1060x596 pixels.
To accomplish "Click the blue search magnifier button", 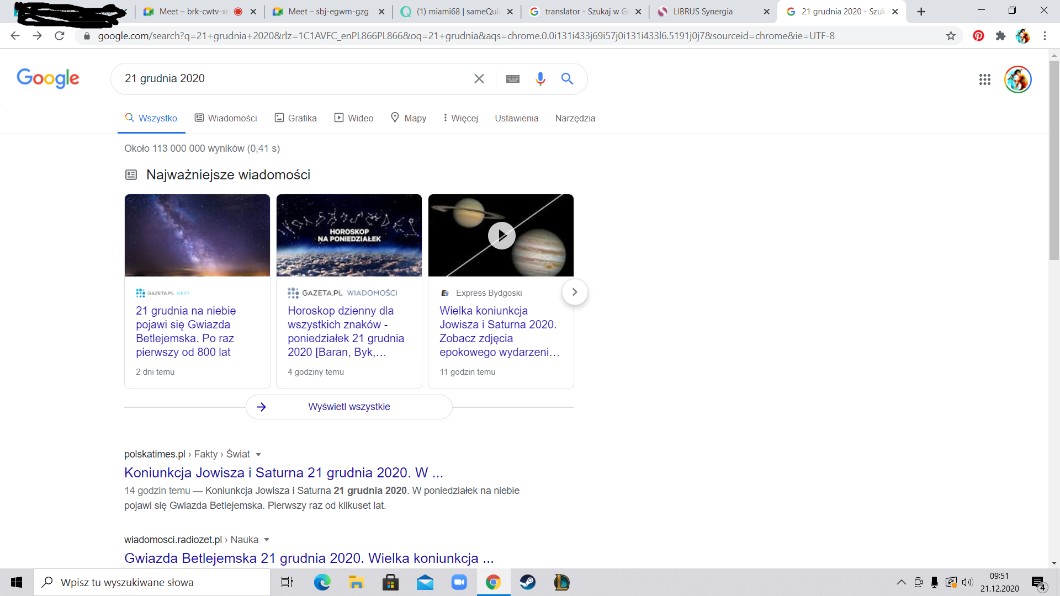I will pyautogui.click(x=567, y=79).
